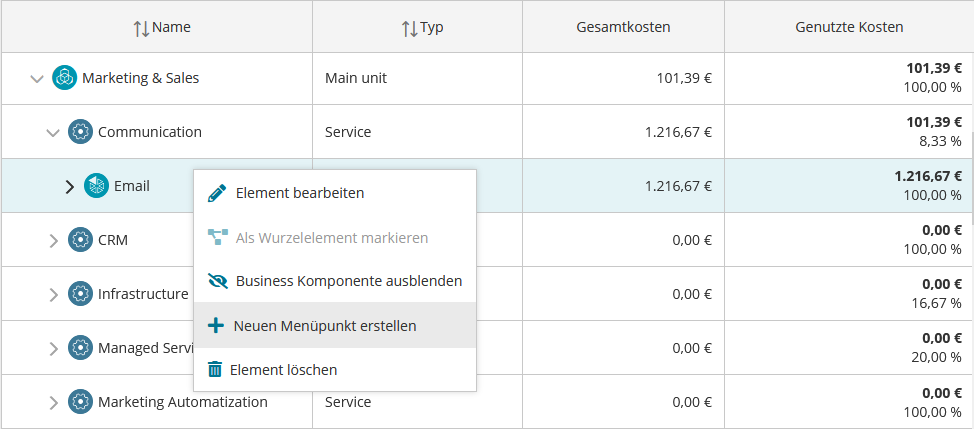Choose Element bearbeiten from context menu
The image size is (974, 429).
point(335,193)
